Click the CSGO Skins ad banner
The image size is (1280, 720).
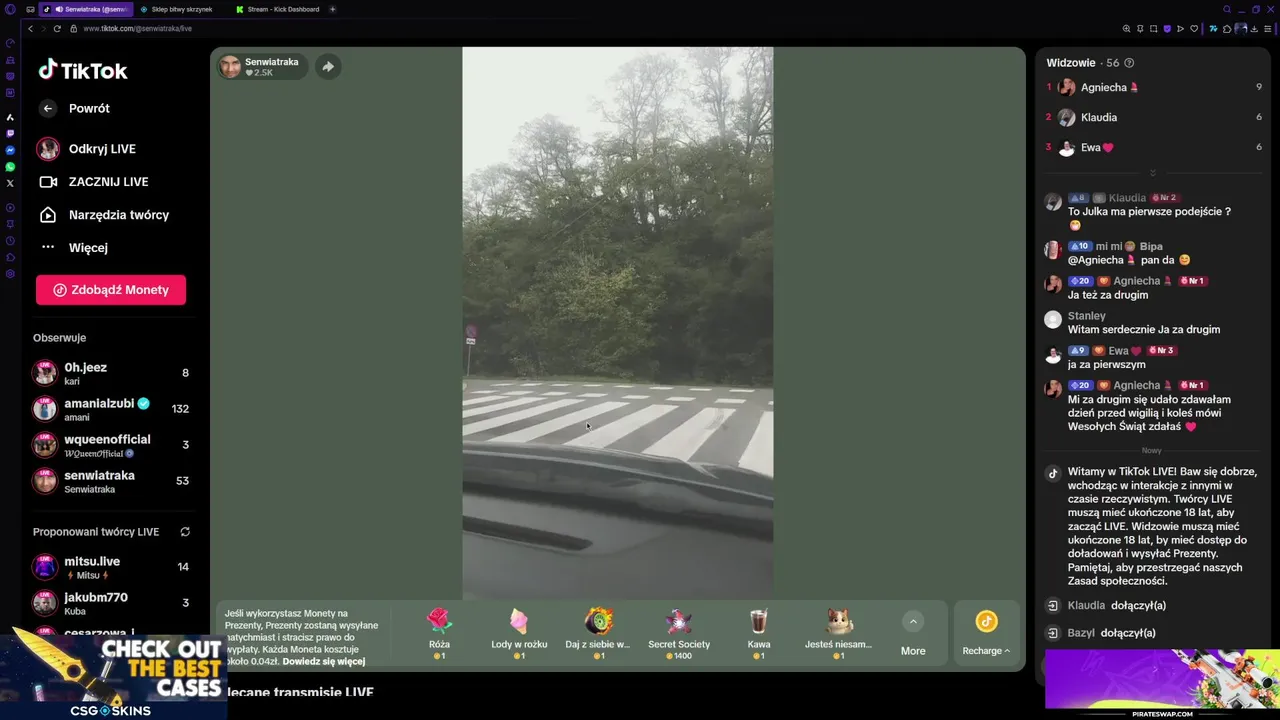tap(113, 675)
